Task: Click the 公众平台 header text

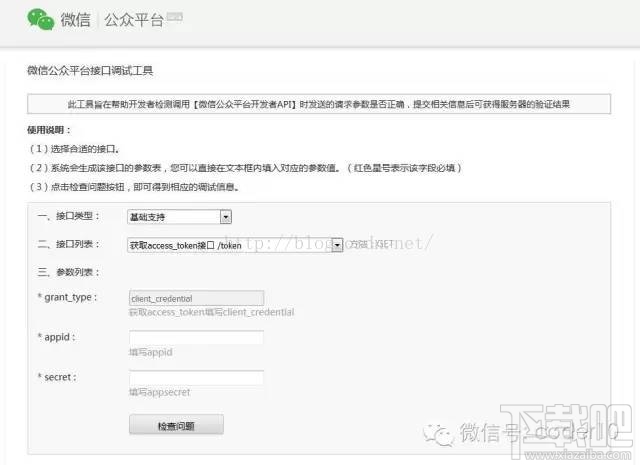Action: [x=134, y=20]
